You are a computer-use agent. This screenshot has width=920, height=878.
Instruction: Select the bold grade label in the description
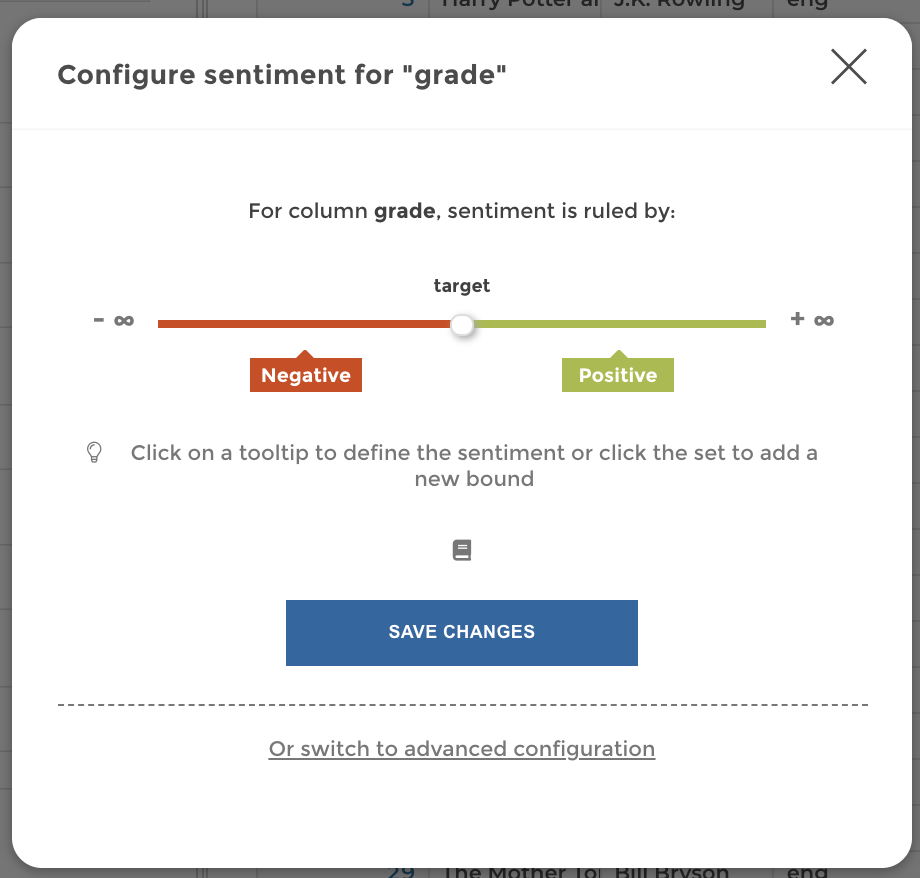click(x=404, y=211)
